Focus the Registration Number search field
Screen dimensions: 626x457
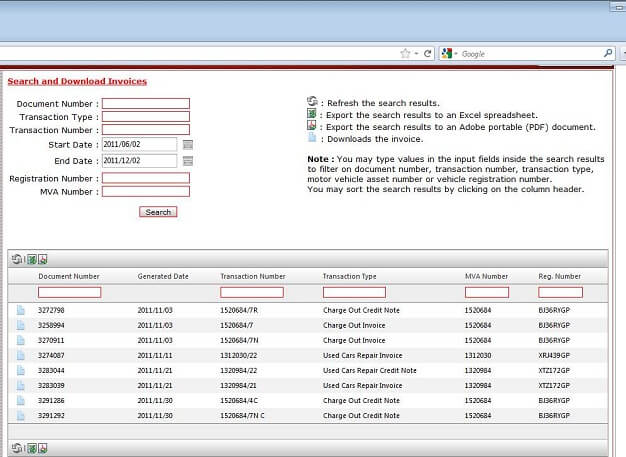(146, 178)
